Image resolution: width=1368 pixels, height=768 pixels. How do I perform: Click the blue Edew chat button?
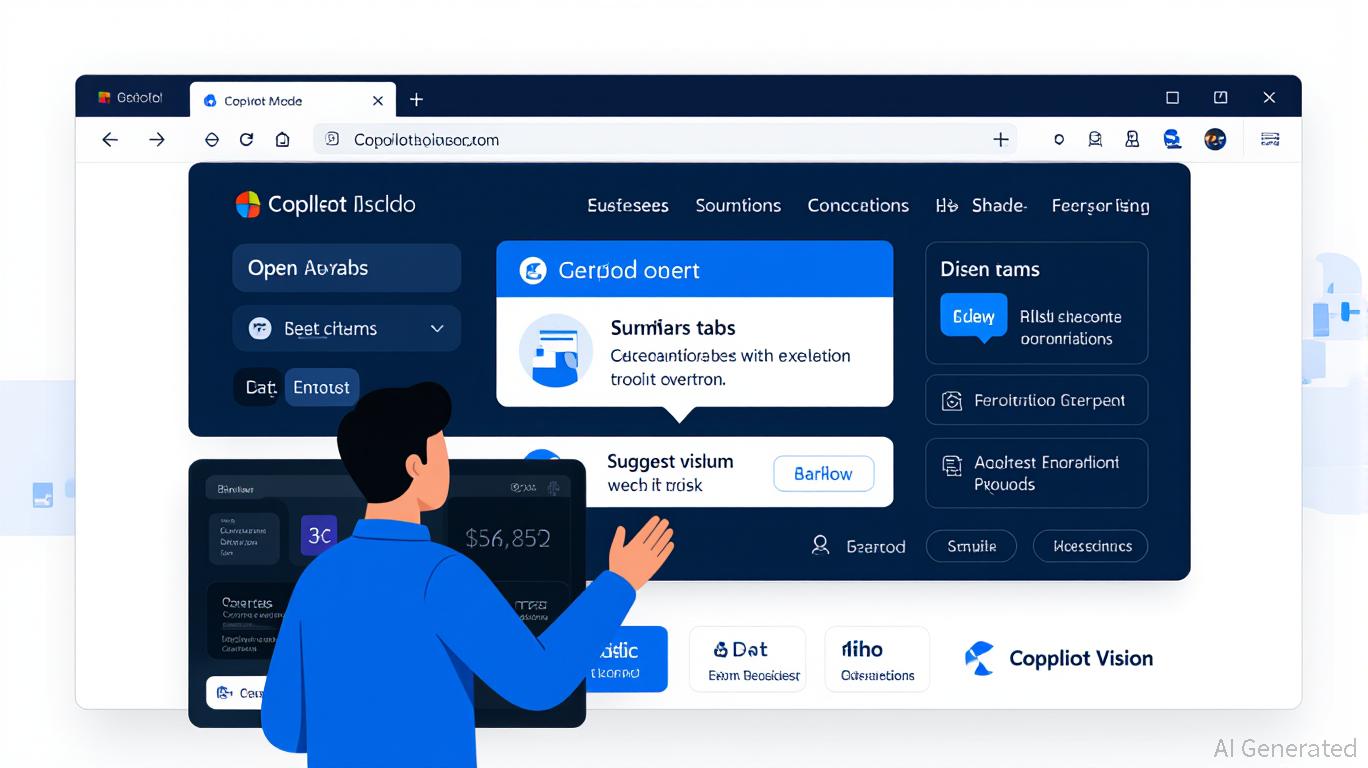(973, 317)
